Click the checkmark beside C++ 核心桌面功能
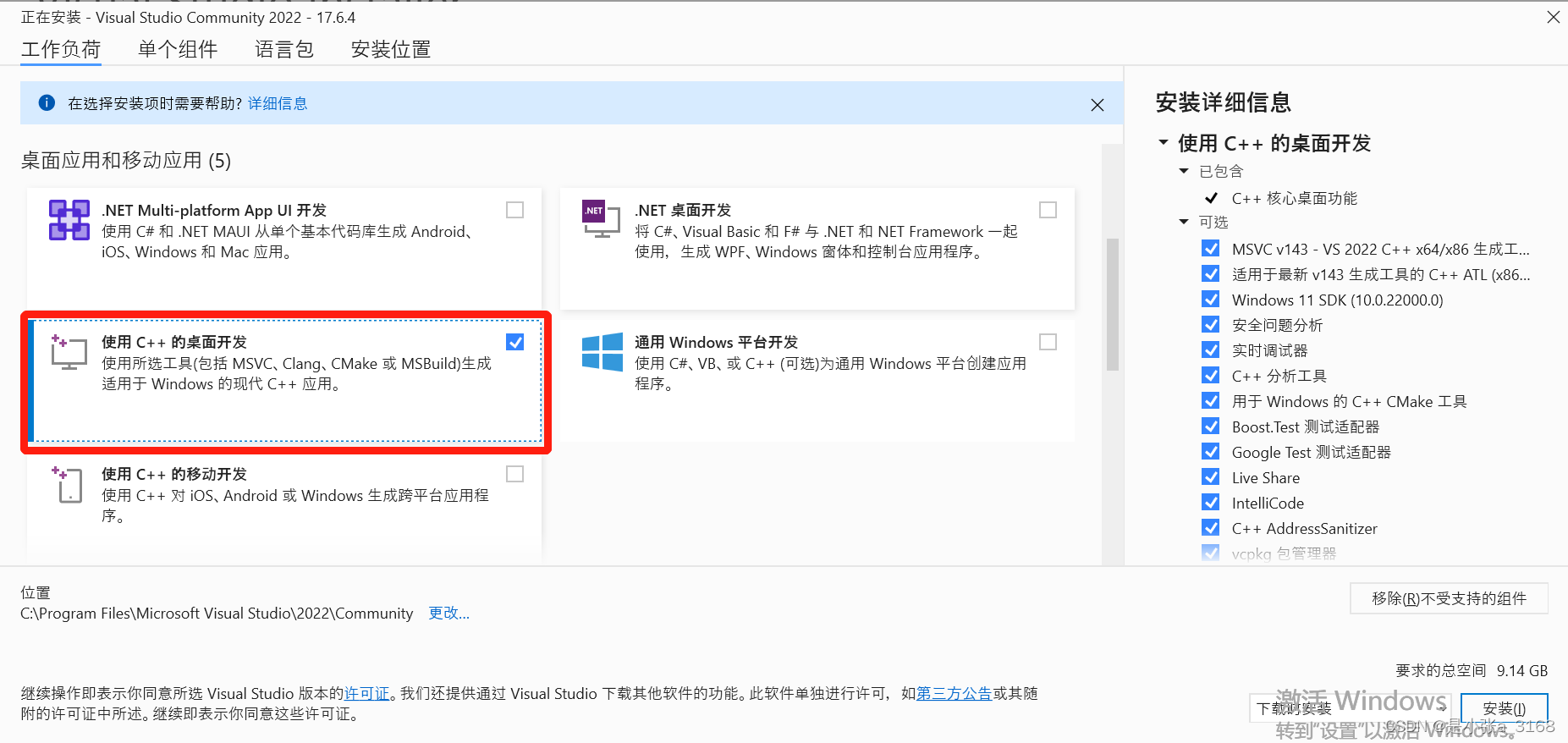The width and height of the screenshot is (1568, 743). click(x=1211, y=198)
